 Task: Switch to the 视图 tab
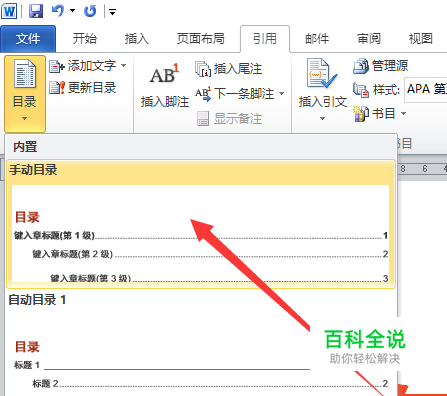coord(421,39)
